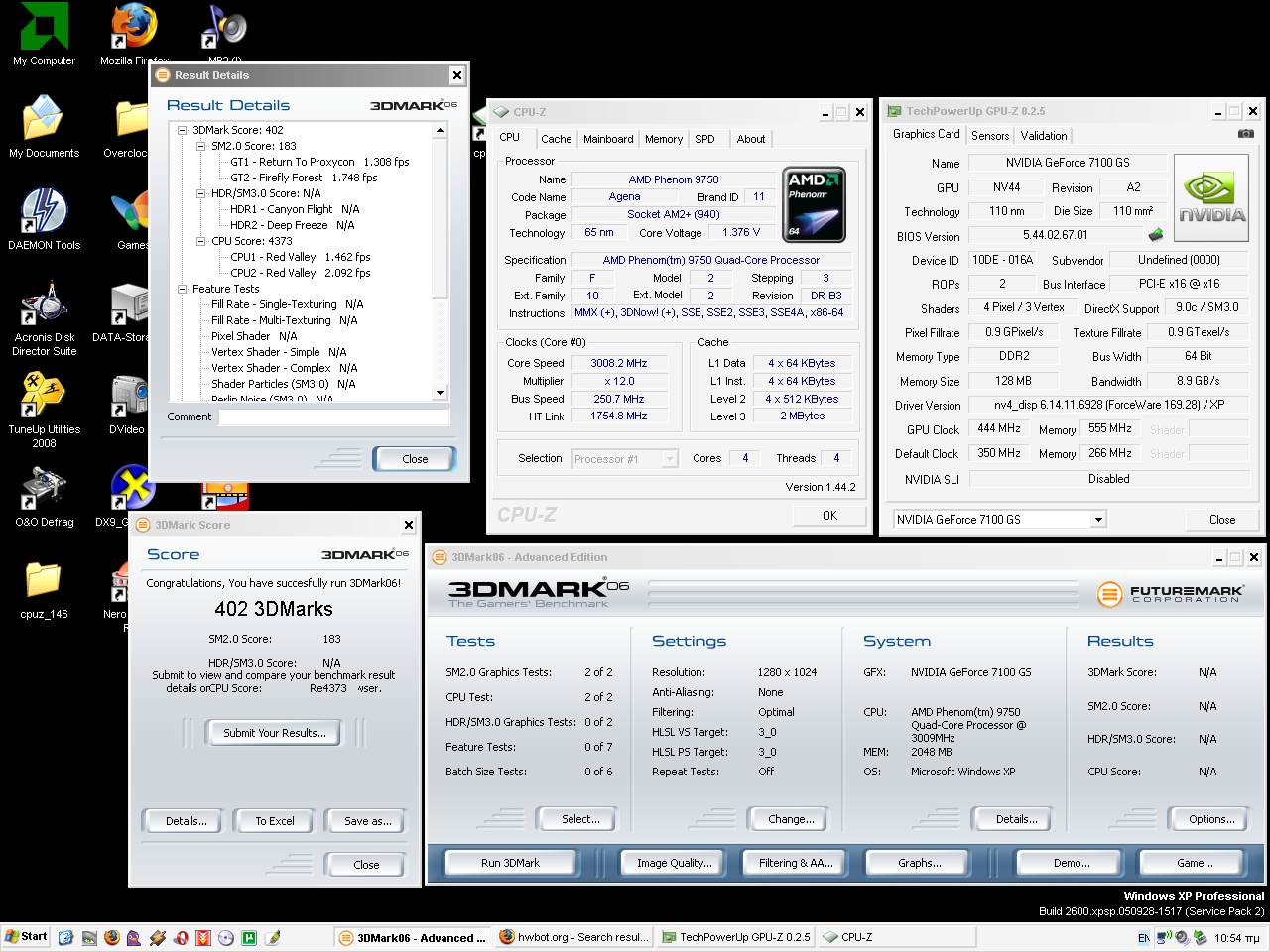Click OK in the CPU-Z window
Viewport: 1270px width, 952px height.
829,516
